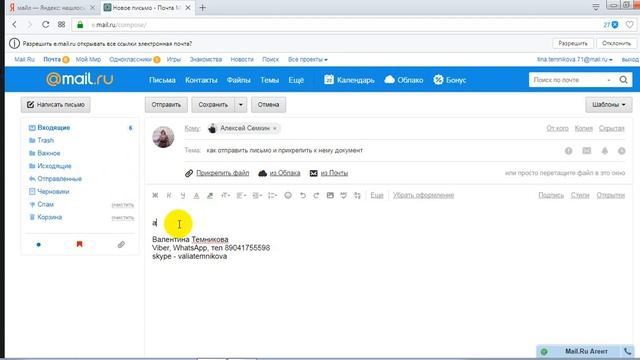Toggle underline (Ч) formatting
The image size is (640, 360).
coord(182,196)
